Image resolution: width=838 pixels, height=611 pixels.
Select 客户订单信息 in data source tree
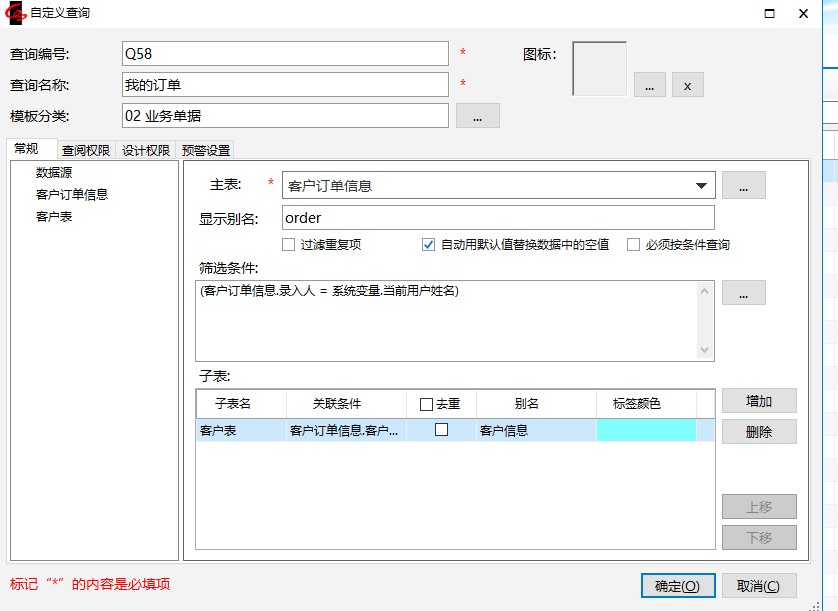72,195
